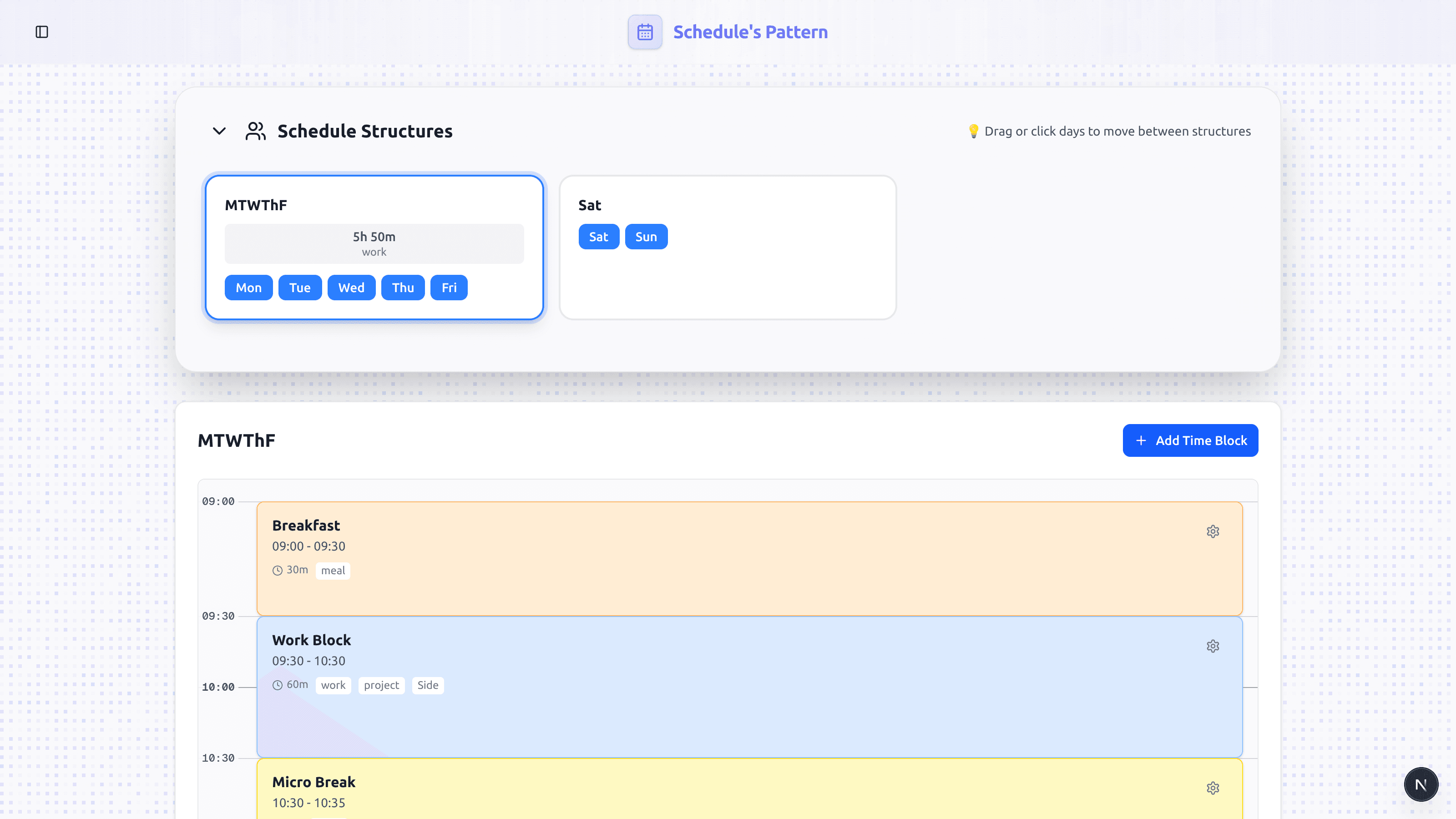Click the clock icon in Breakfast block
Screen dimensions: 1456x819
pyautogui.click(x=278, y=570)
